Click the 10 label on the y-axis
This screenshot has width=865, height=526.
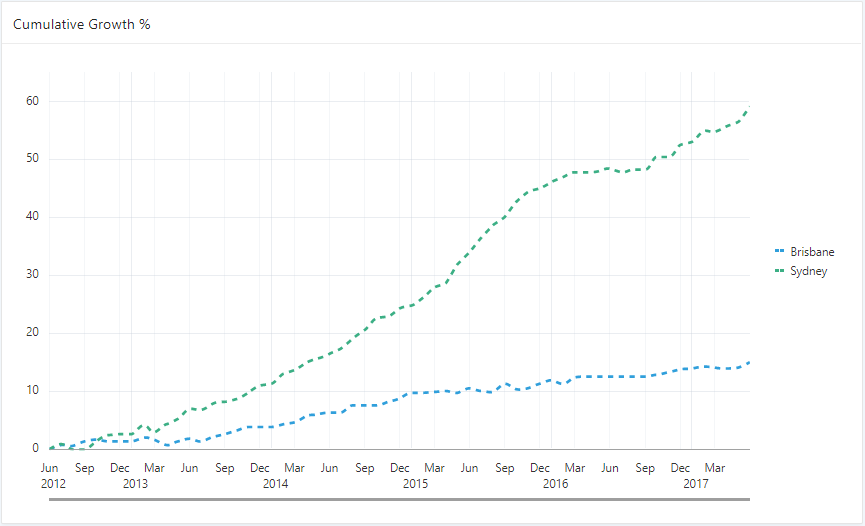[x=33, y=391]
